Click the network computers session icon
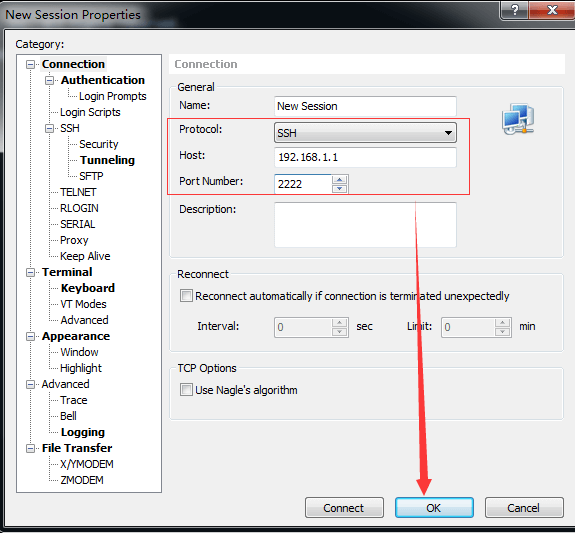Screen dimensions: 575x533 pyautogui.click(x=518, y=119)
